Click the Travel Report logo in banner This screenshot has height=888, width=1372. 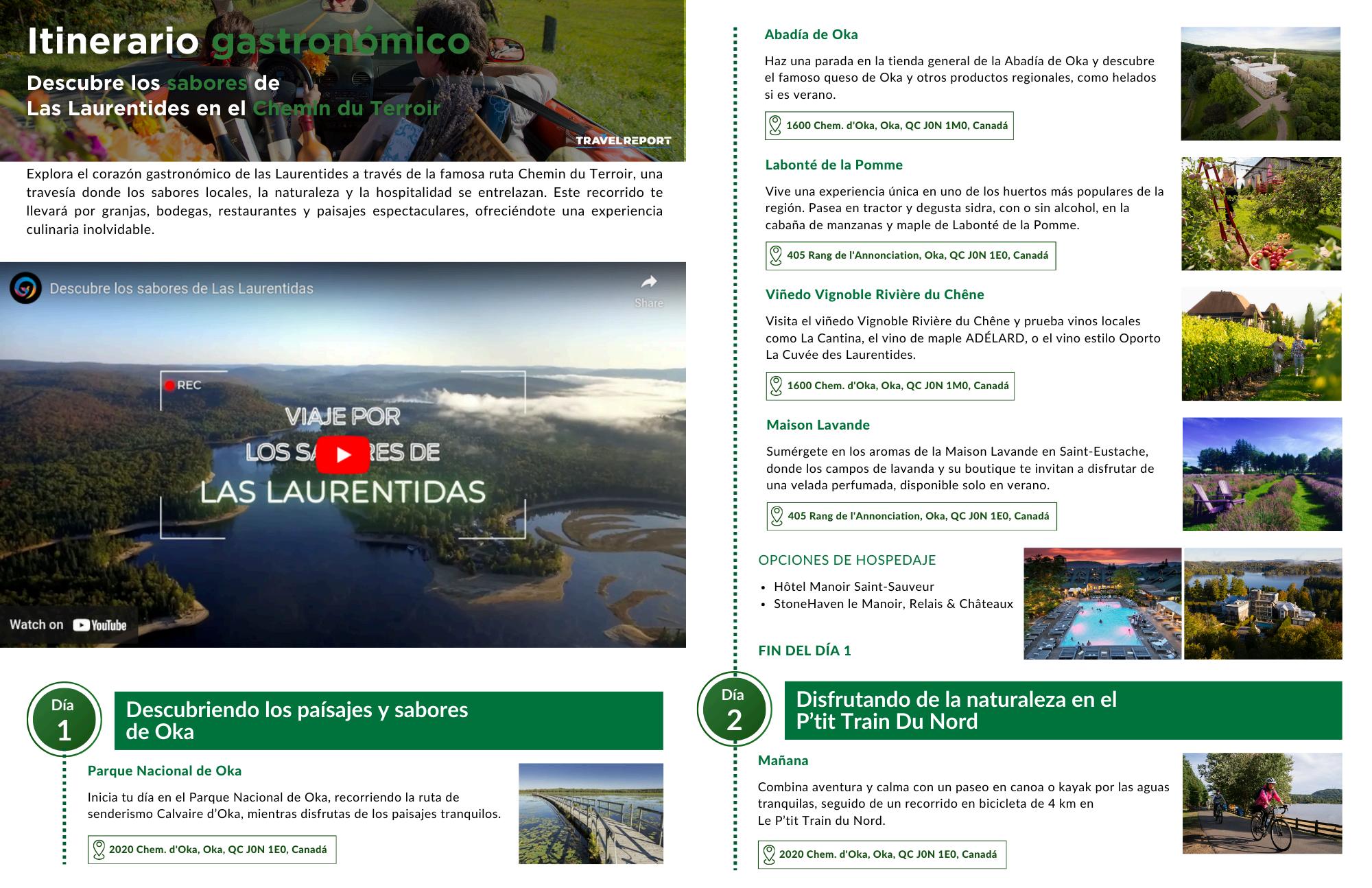click(623, 141)
